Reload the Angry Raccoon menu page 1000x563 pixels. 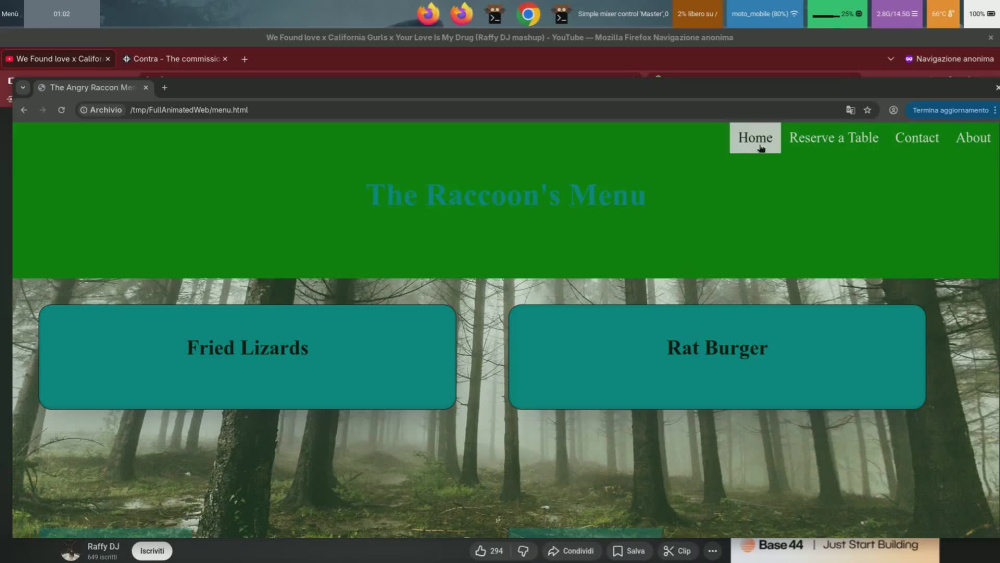(61, 110)
